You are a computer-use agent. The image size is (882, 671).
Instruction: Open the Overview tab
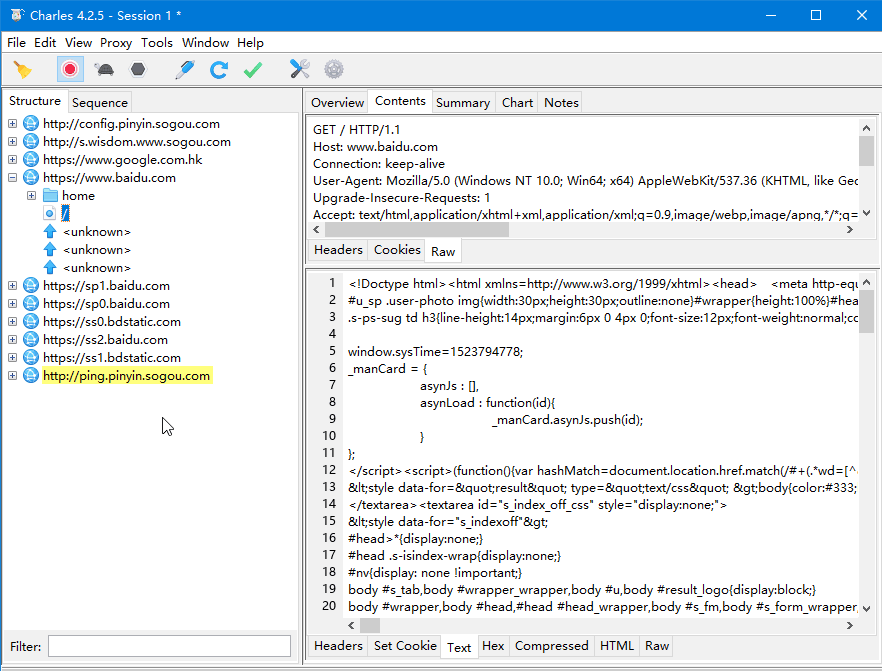click(x=338, y=103)
